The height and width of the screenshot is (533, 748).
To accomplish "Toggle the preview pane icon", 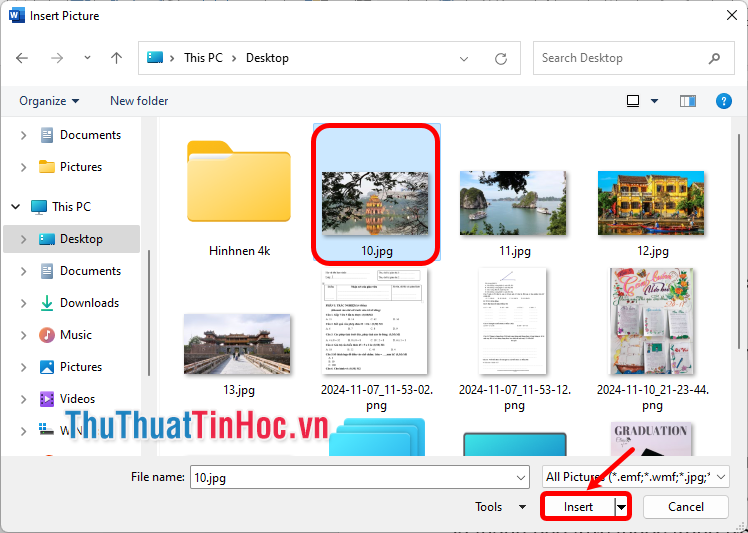I will tap(687, 101).
